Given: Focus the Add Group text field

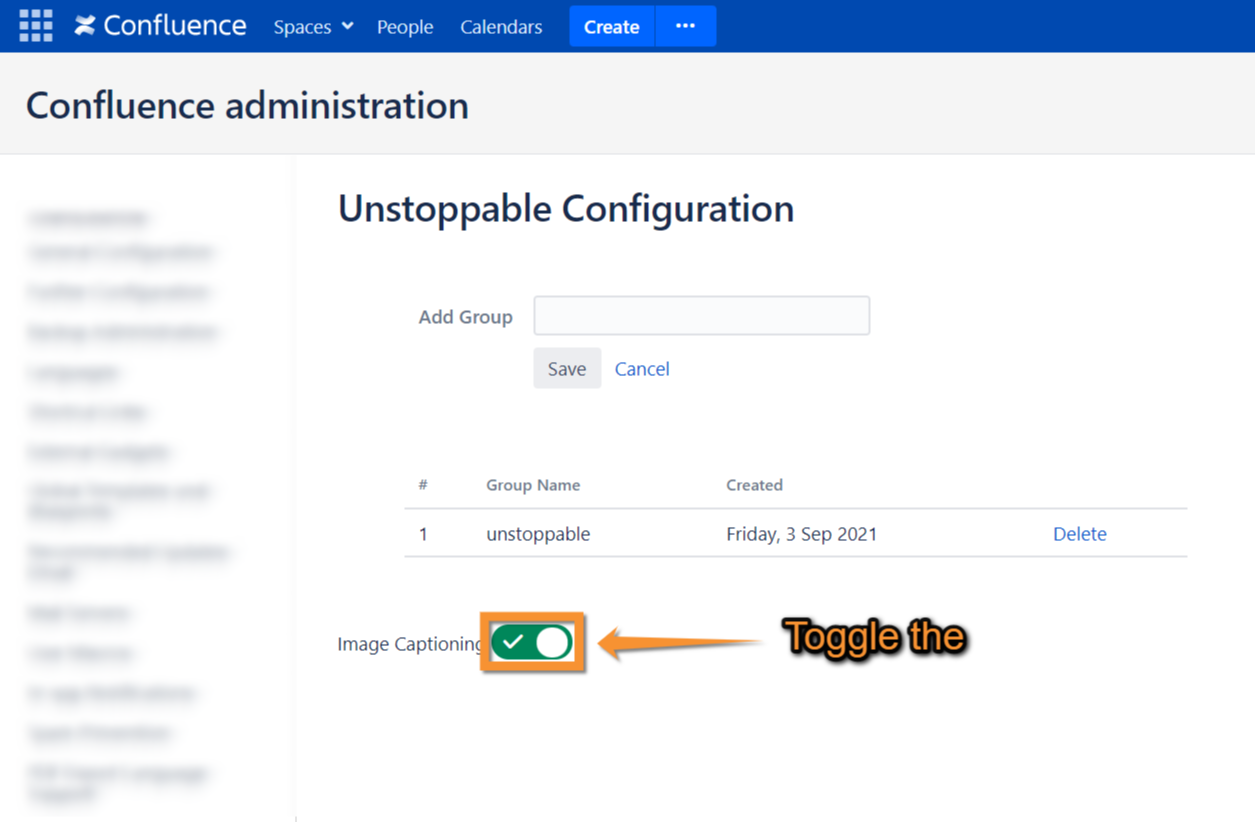Looking at the screenshot, I should click(701, 316).
